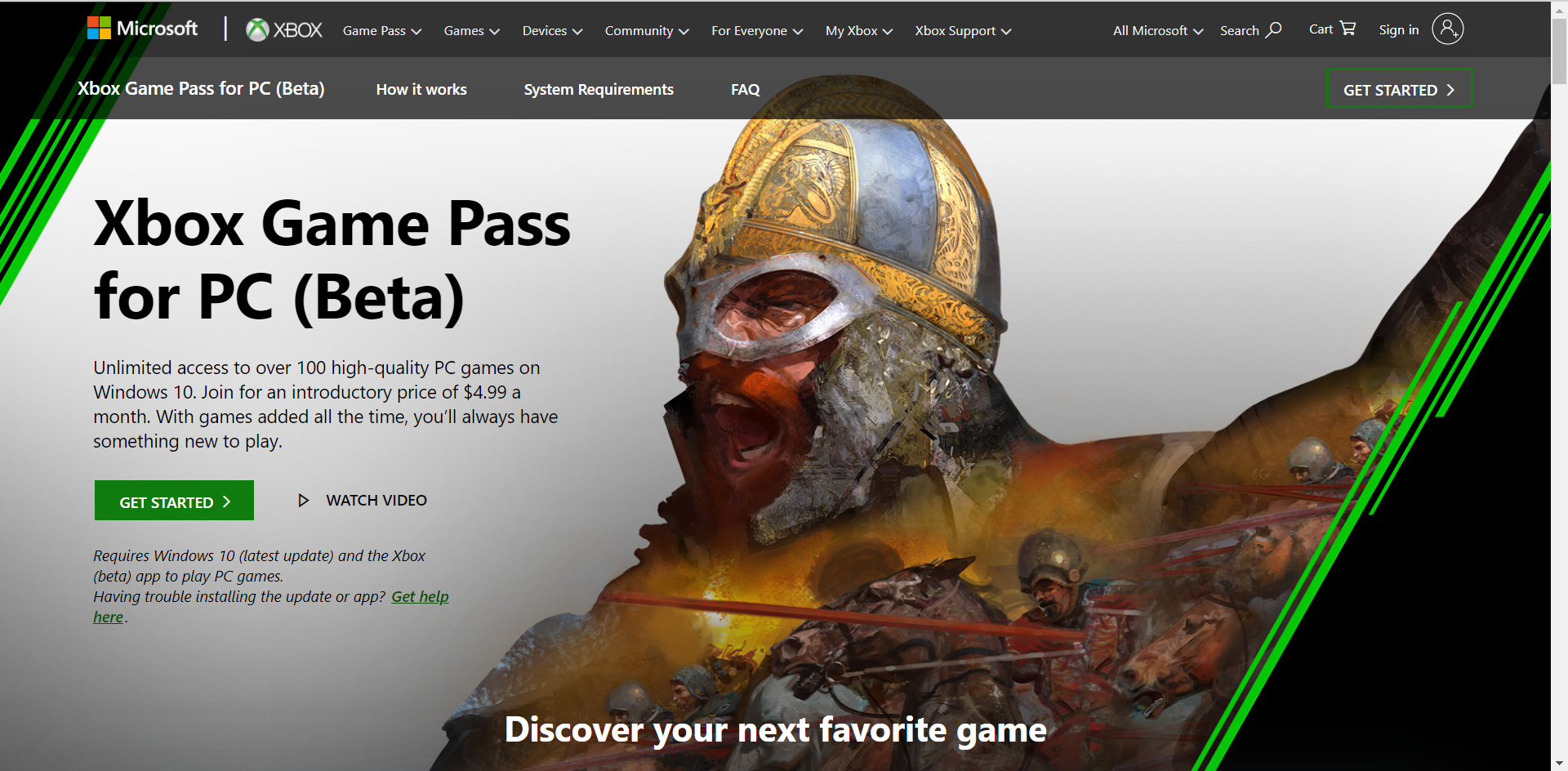Click the Microsoft logo
The image size is (1568, 771).
142,29
